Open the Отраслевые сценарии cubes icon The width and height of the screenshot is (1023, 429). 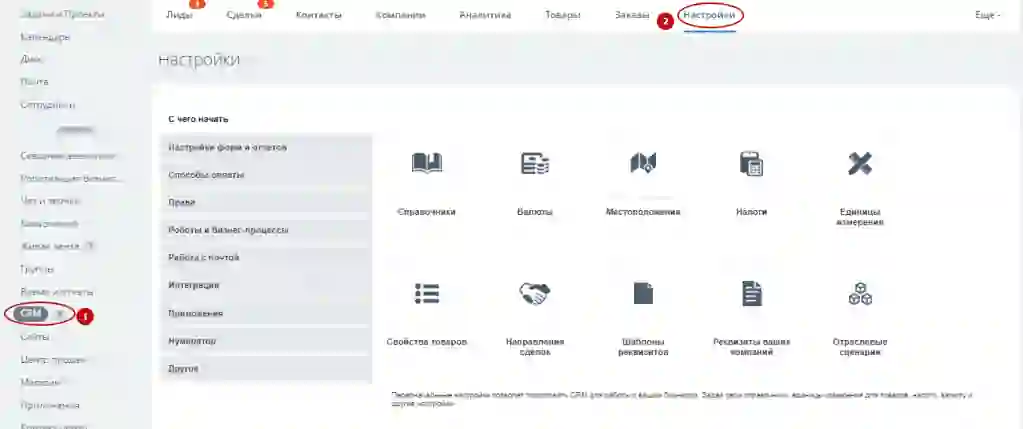pyautogui.click(x=860, y=293)
